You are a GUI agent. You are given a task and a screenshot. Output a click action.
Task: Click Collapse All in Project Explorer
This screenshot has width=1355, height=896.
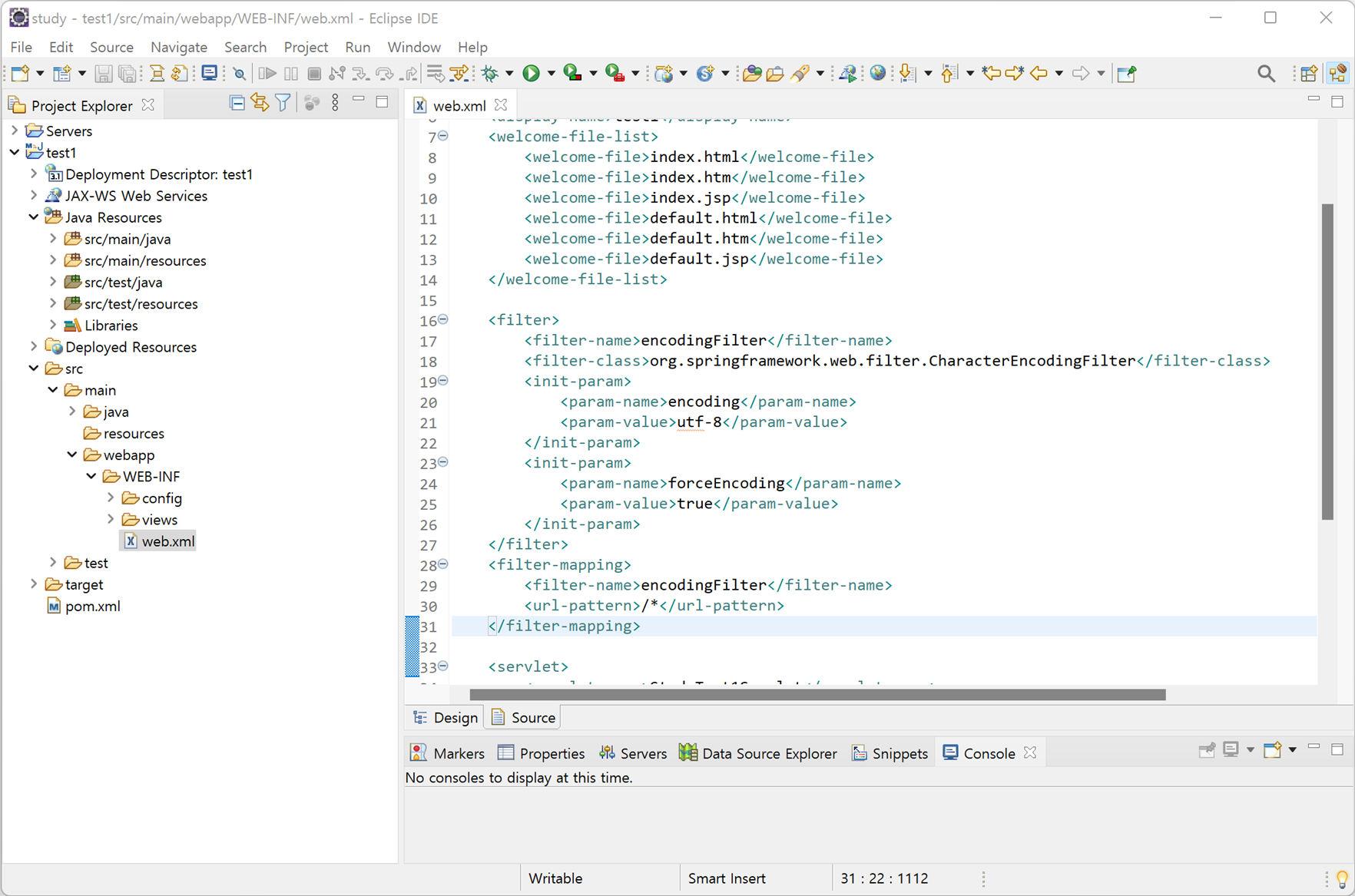tap(237, 103)
